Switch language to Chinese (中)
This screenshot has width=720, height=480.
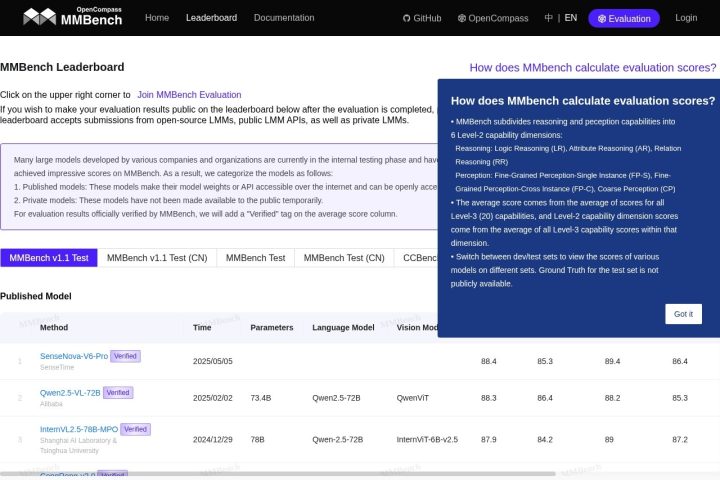[x=548, y=18]
